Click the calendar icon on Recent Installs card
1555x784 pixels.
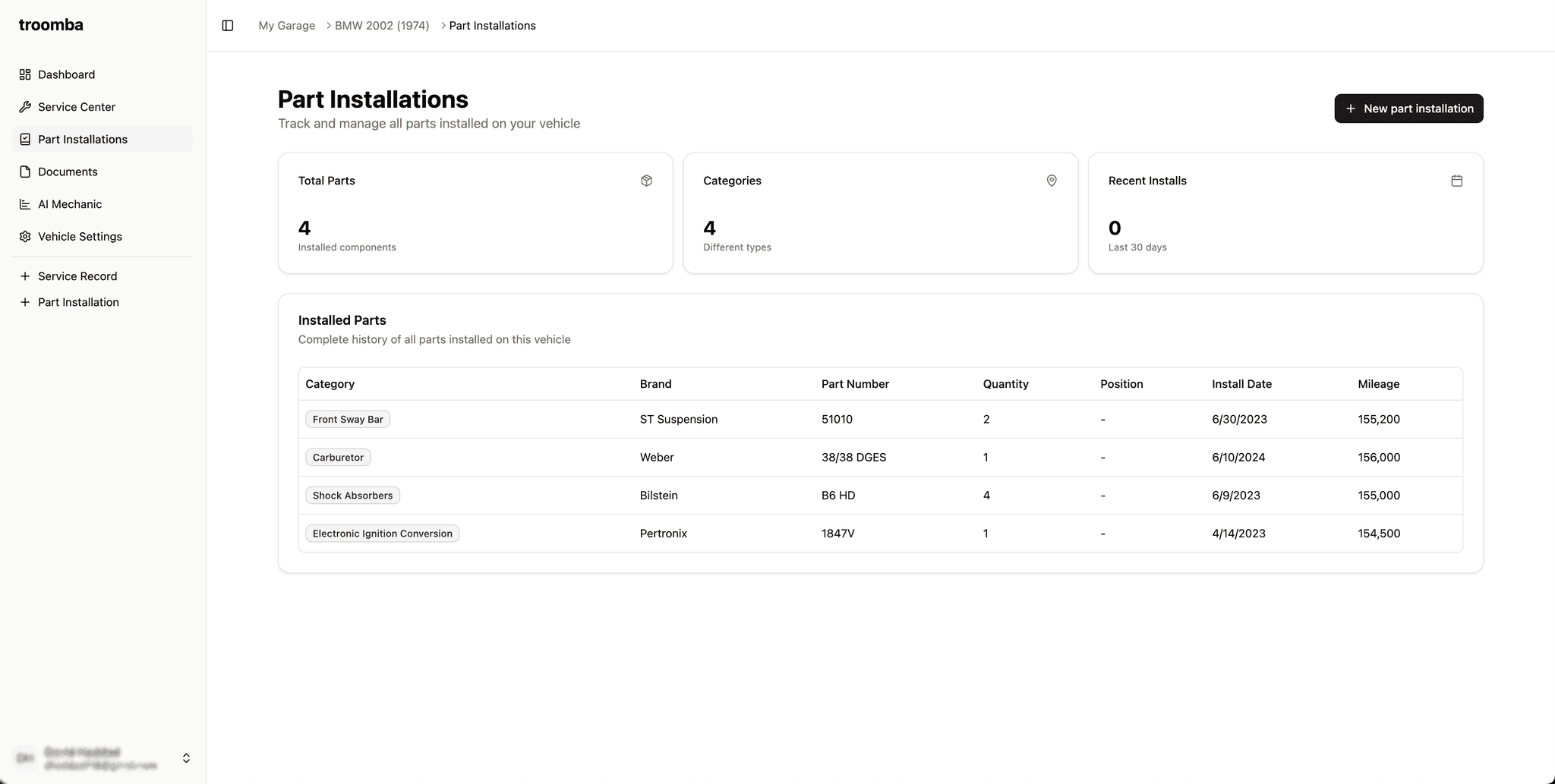click(1456, 181)
